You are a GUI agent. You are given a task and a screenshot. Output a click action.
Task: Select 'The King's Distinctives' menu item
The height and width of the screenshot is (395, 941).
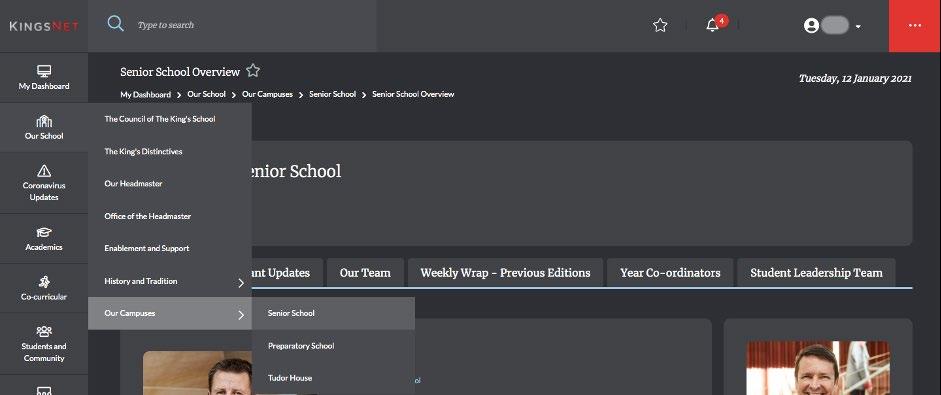coord(170,151)
